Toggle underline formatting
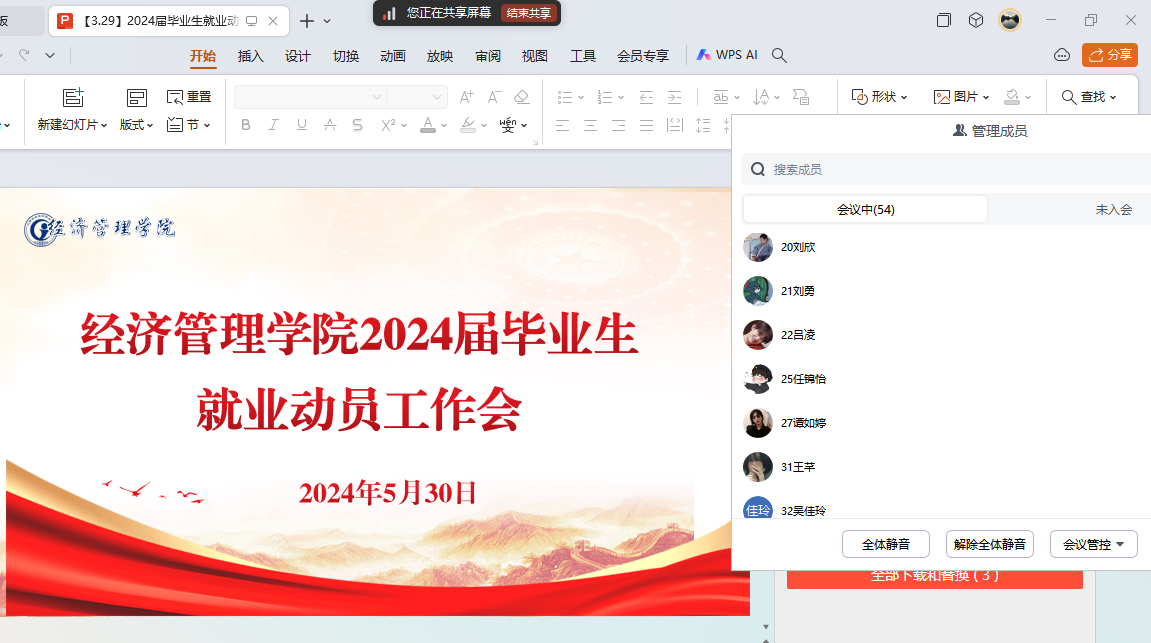This screenshot has height=643, width=1151. point(302,125)
